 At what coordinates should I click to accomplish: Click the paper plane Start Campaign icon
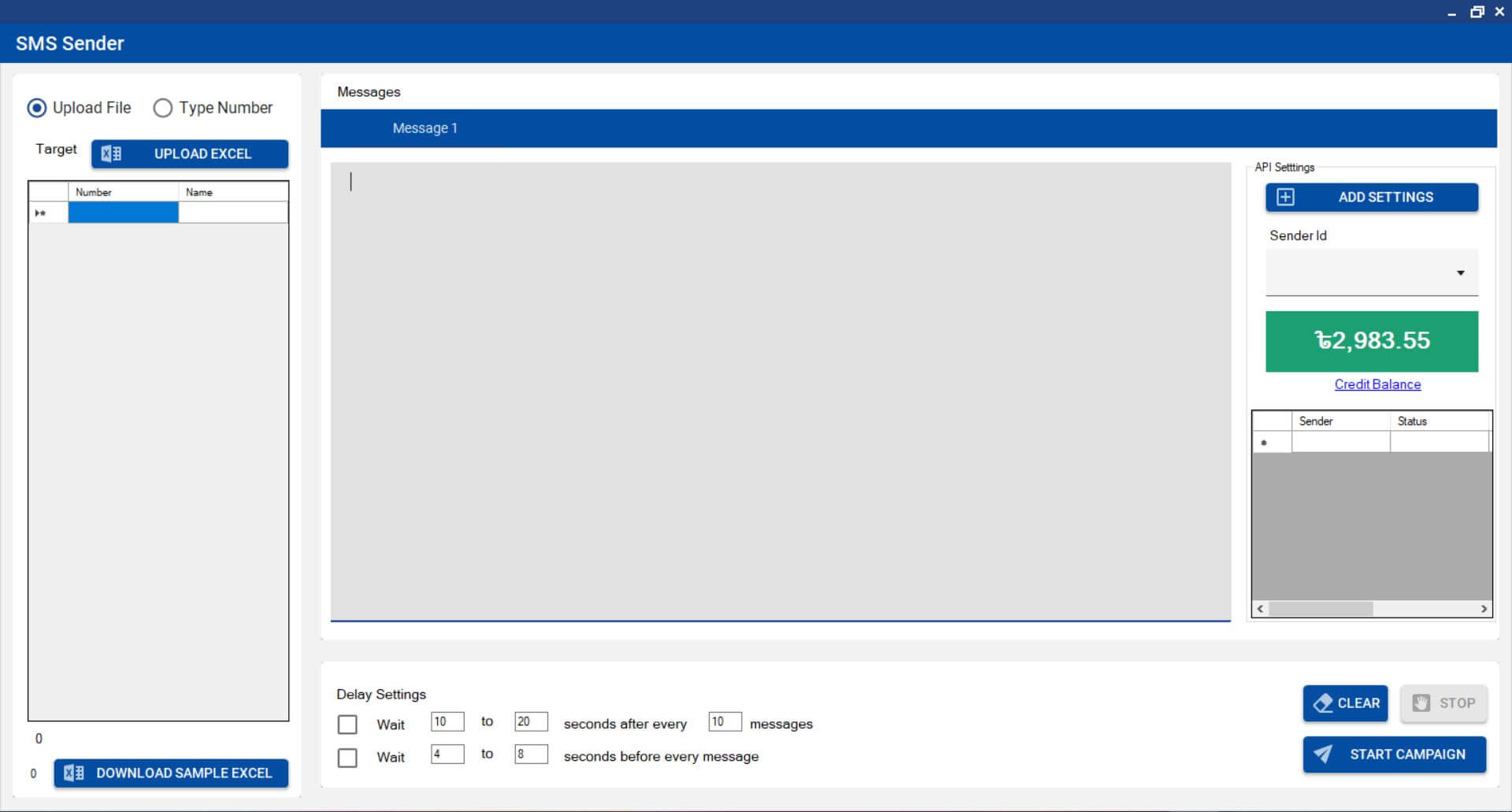point(1323,754)
